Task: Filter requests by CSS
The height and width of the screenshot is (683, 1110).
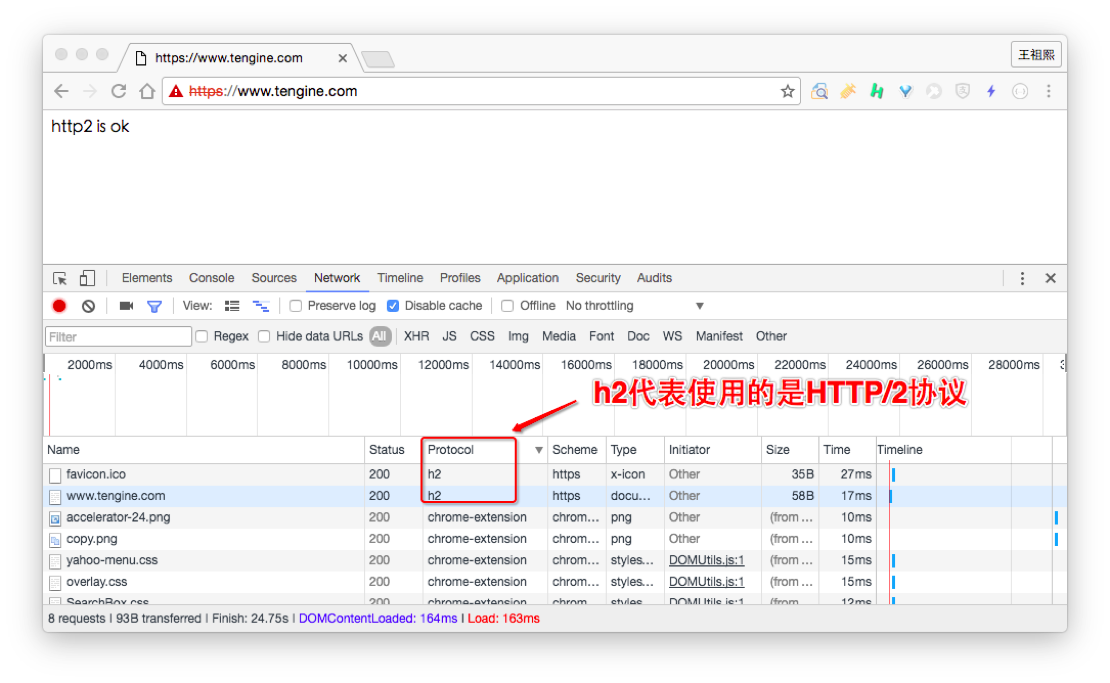Action: tap(482, 336)
